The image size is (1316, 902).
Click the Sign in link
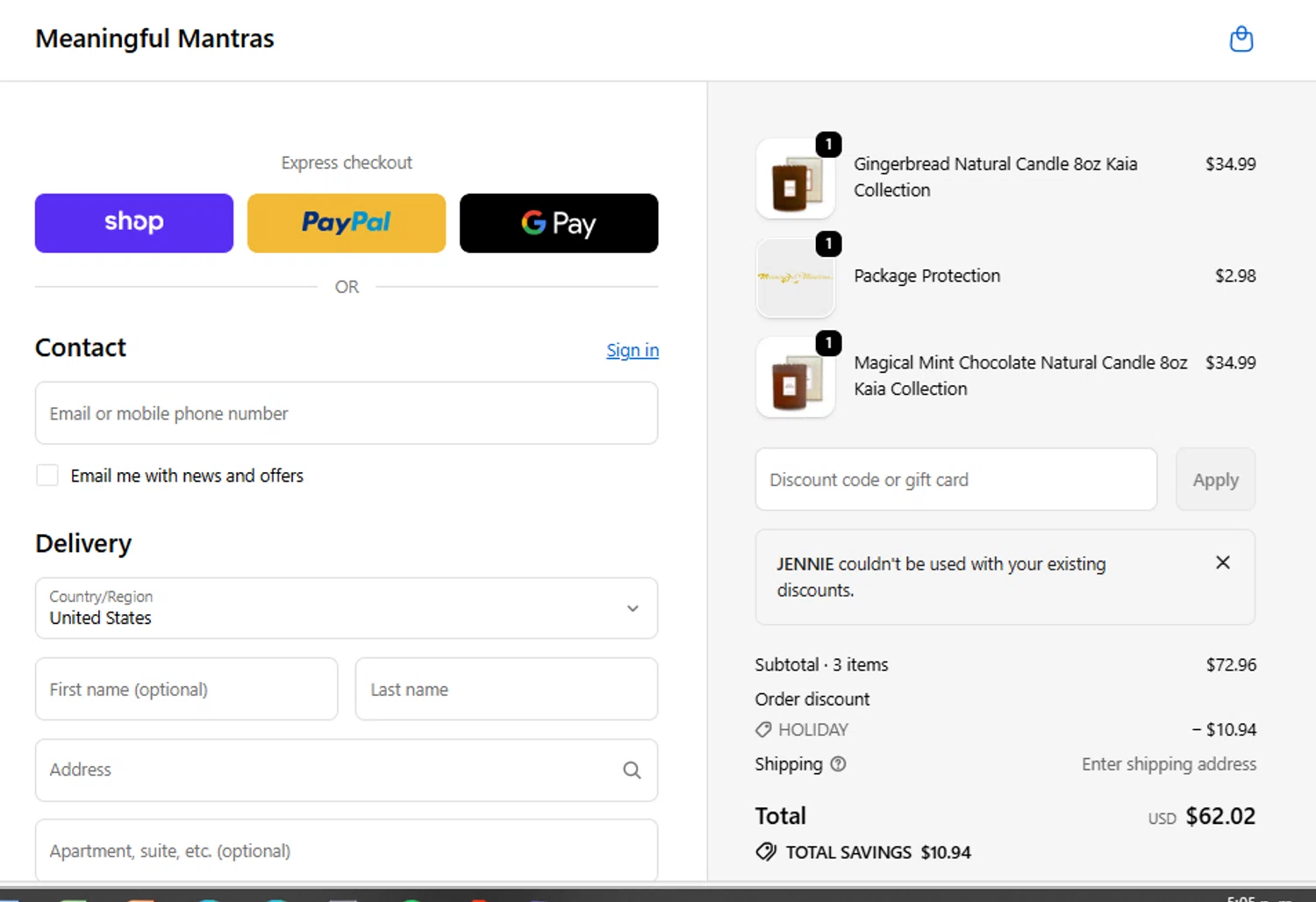633,350
